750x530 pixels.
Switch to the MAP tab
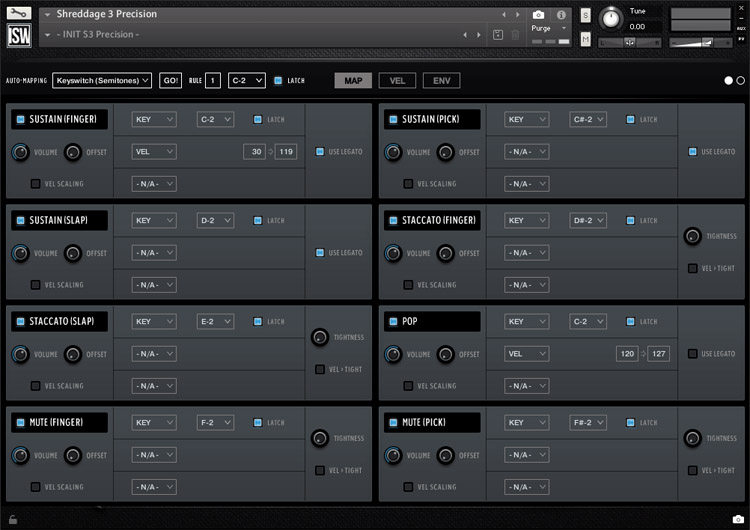tap(353, 80)
